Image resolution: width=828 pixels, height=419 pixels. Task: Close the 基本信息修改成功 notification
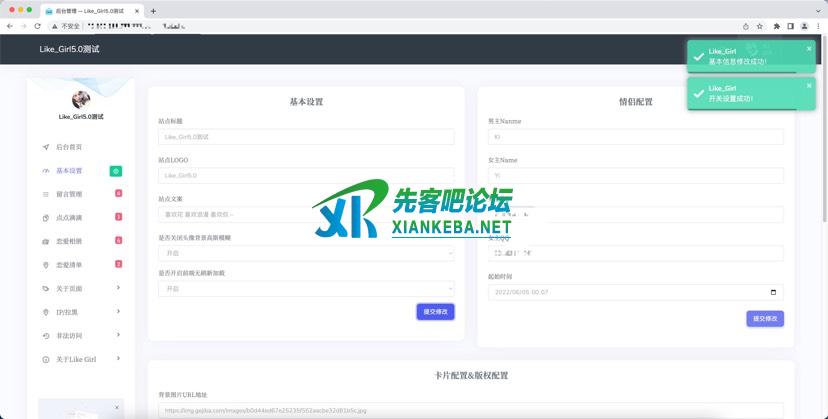[809, 48]
